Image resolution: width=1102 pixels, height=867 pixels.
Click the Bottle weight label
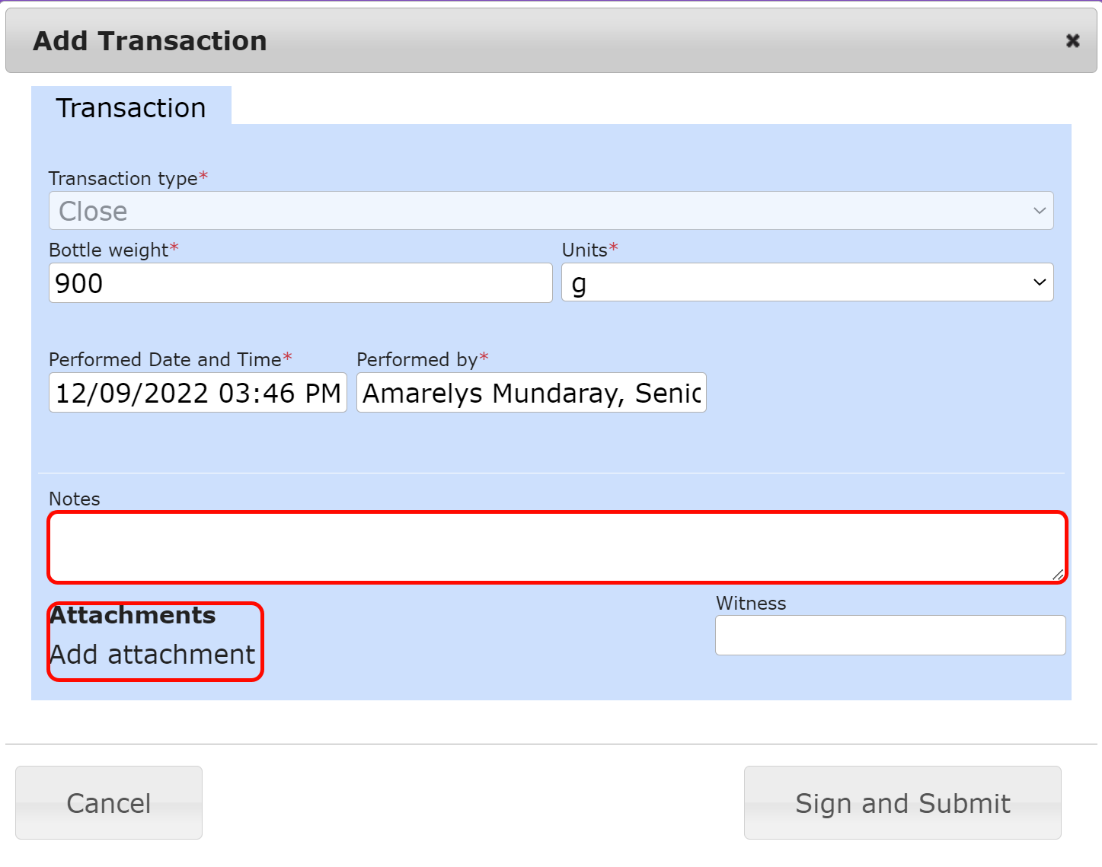coord(108,250)
